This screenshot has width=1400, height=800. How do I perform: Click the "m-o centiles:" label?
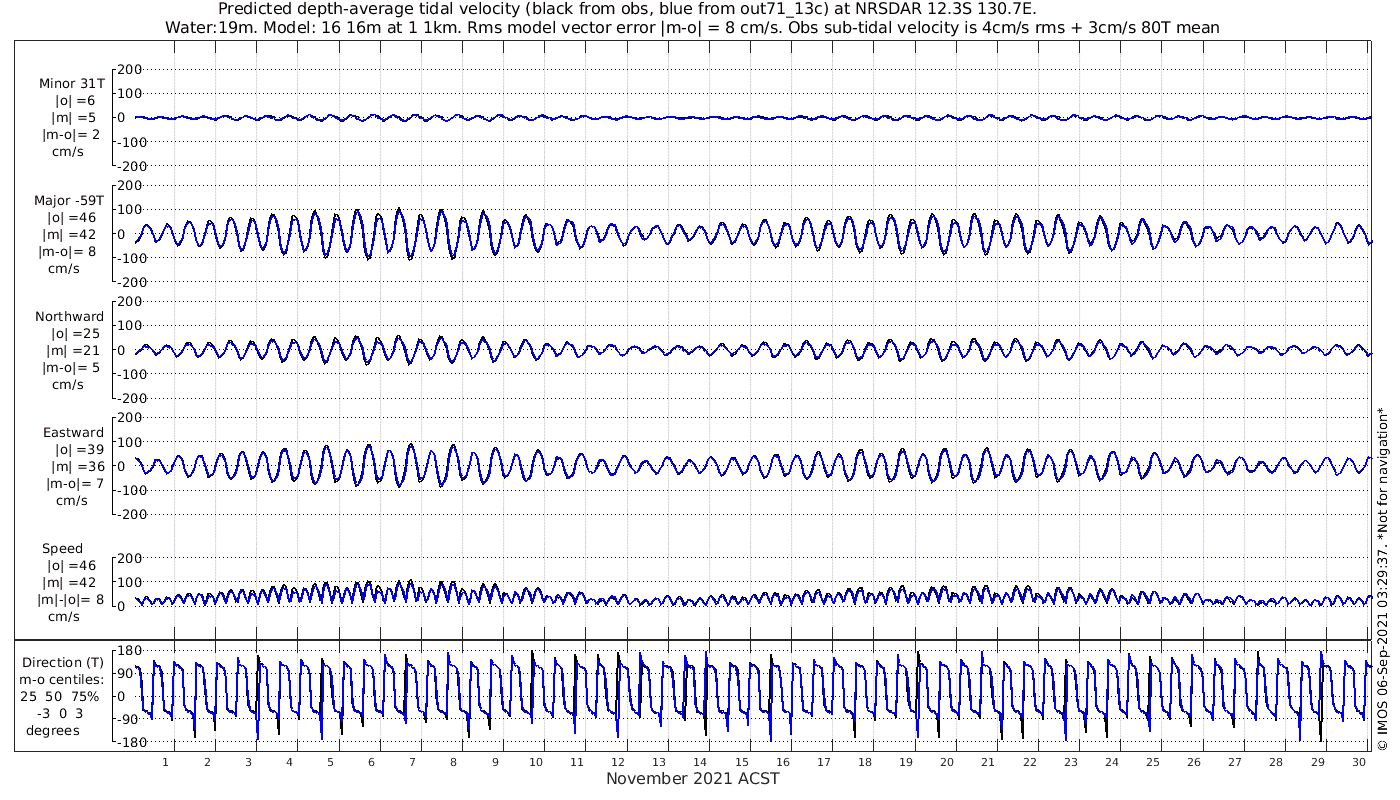[62, 679]
